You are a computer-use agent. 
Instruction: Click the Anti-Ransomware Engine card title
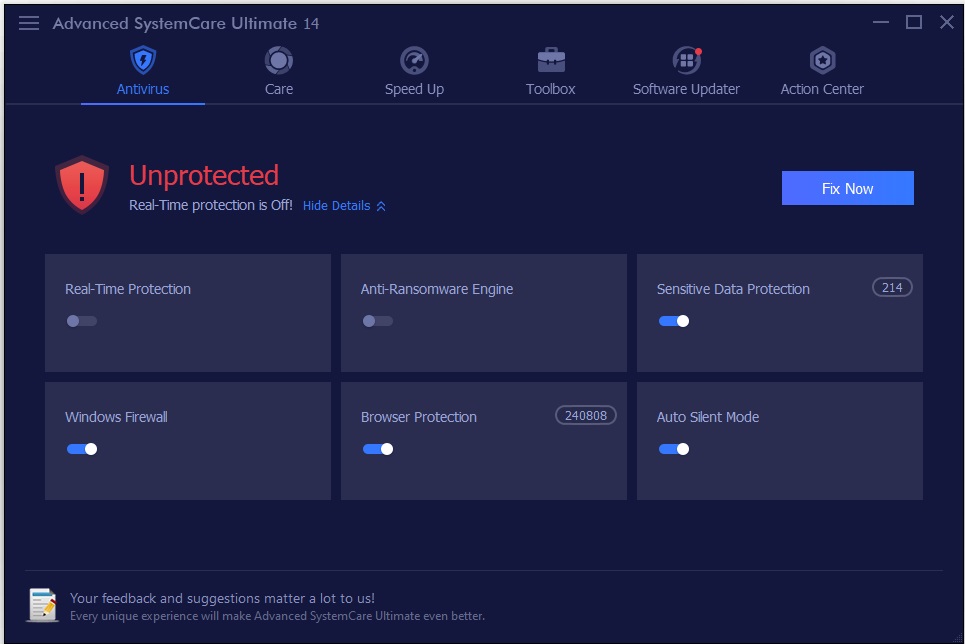[437, 289]
